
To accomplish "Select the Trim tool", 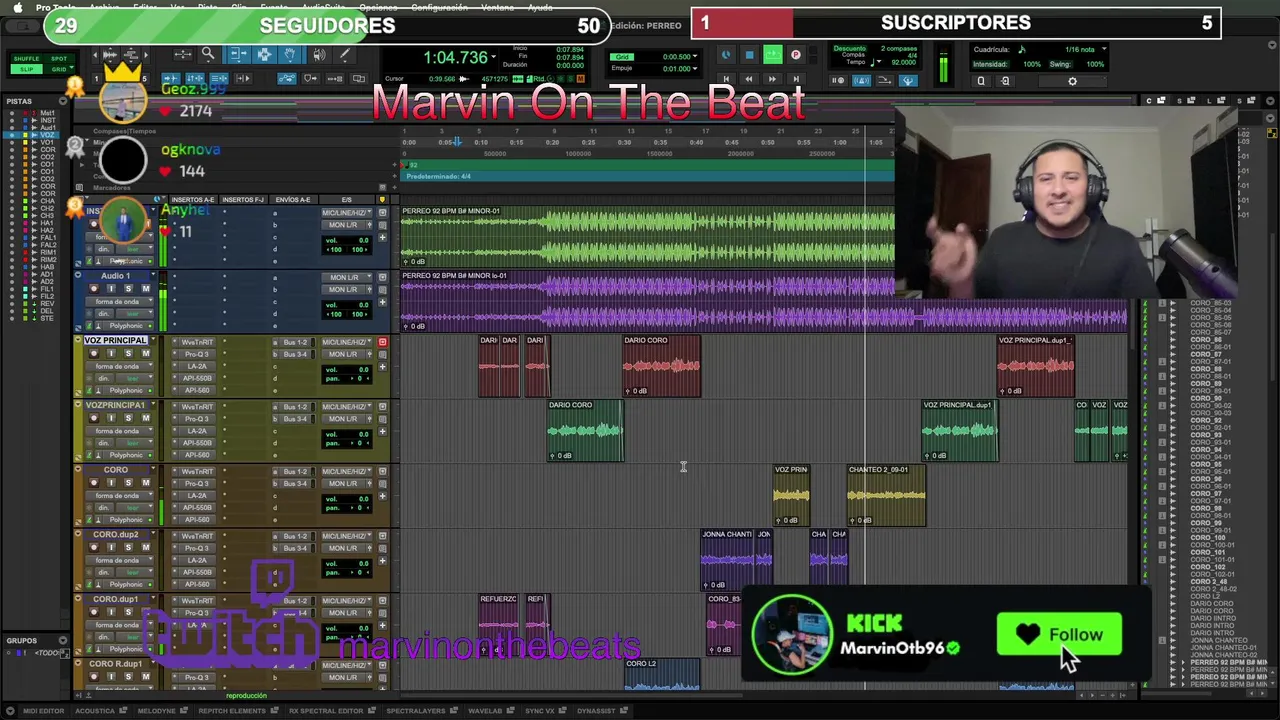I will pos(237,54).
